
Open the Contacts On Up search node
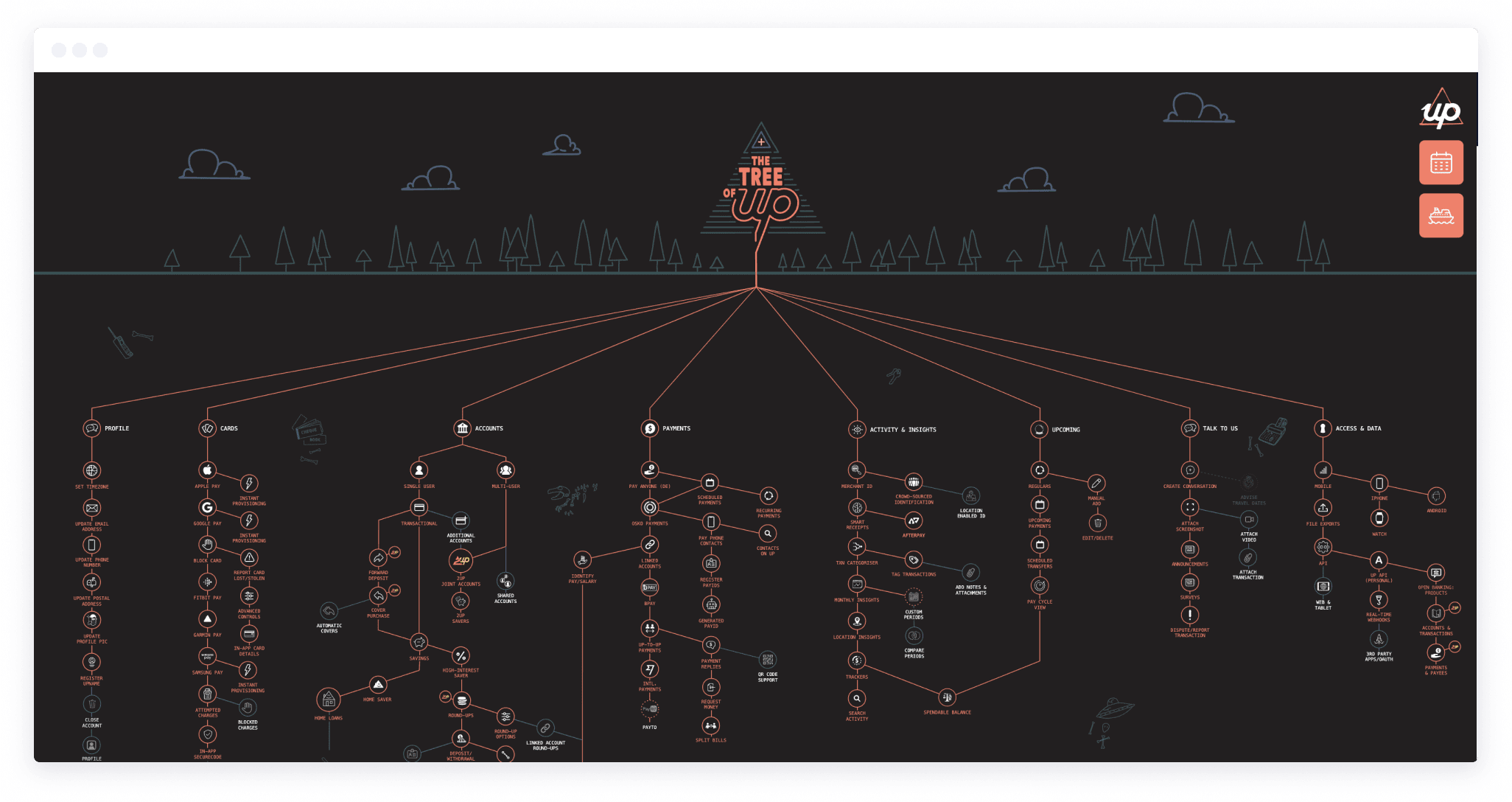(x=768, y=534)
